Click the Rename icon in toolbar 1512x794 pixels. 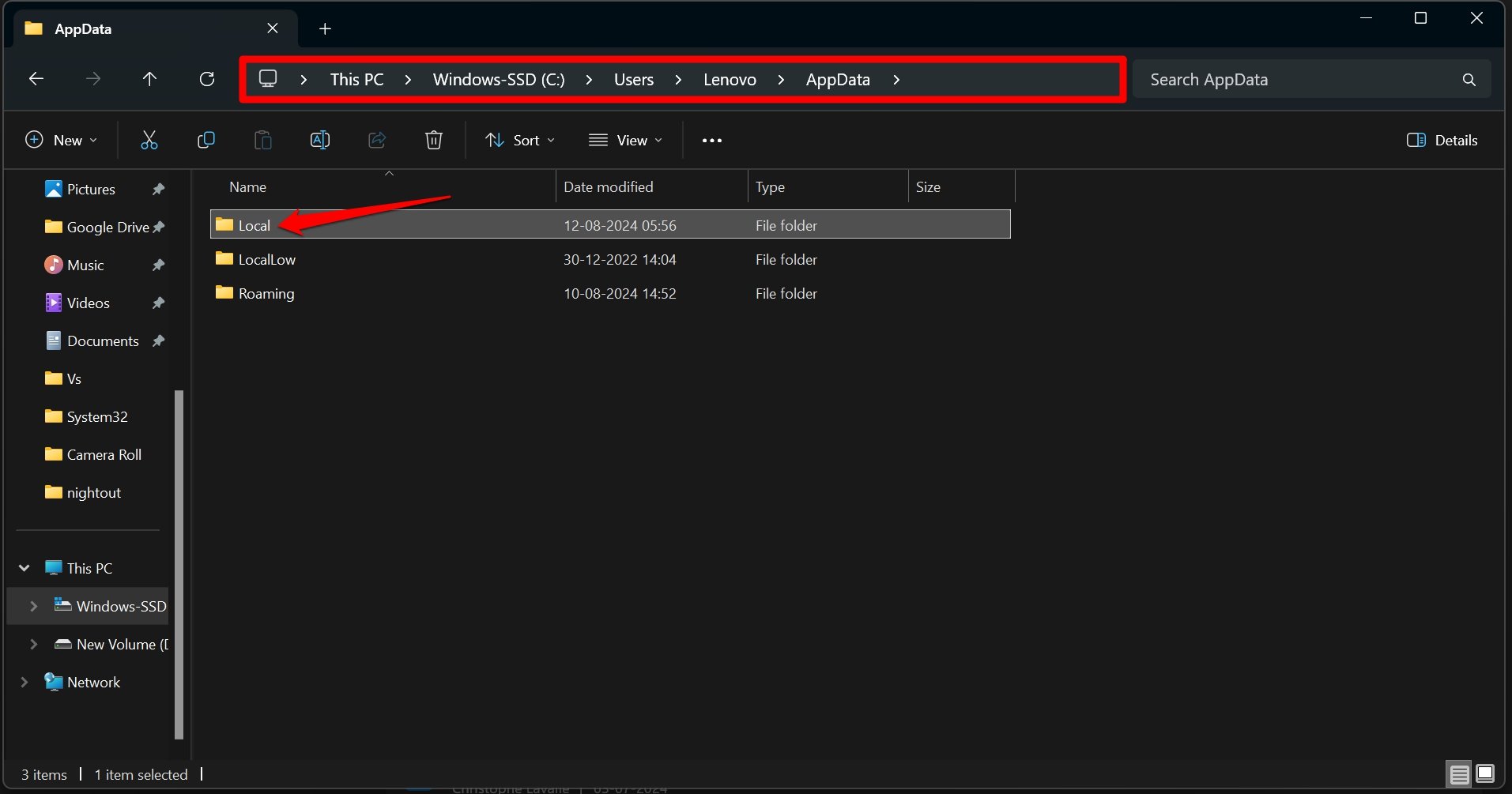(x=319, y=140)
